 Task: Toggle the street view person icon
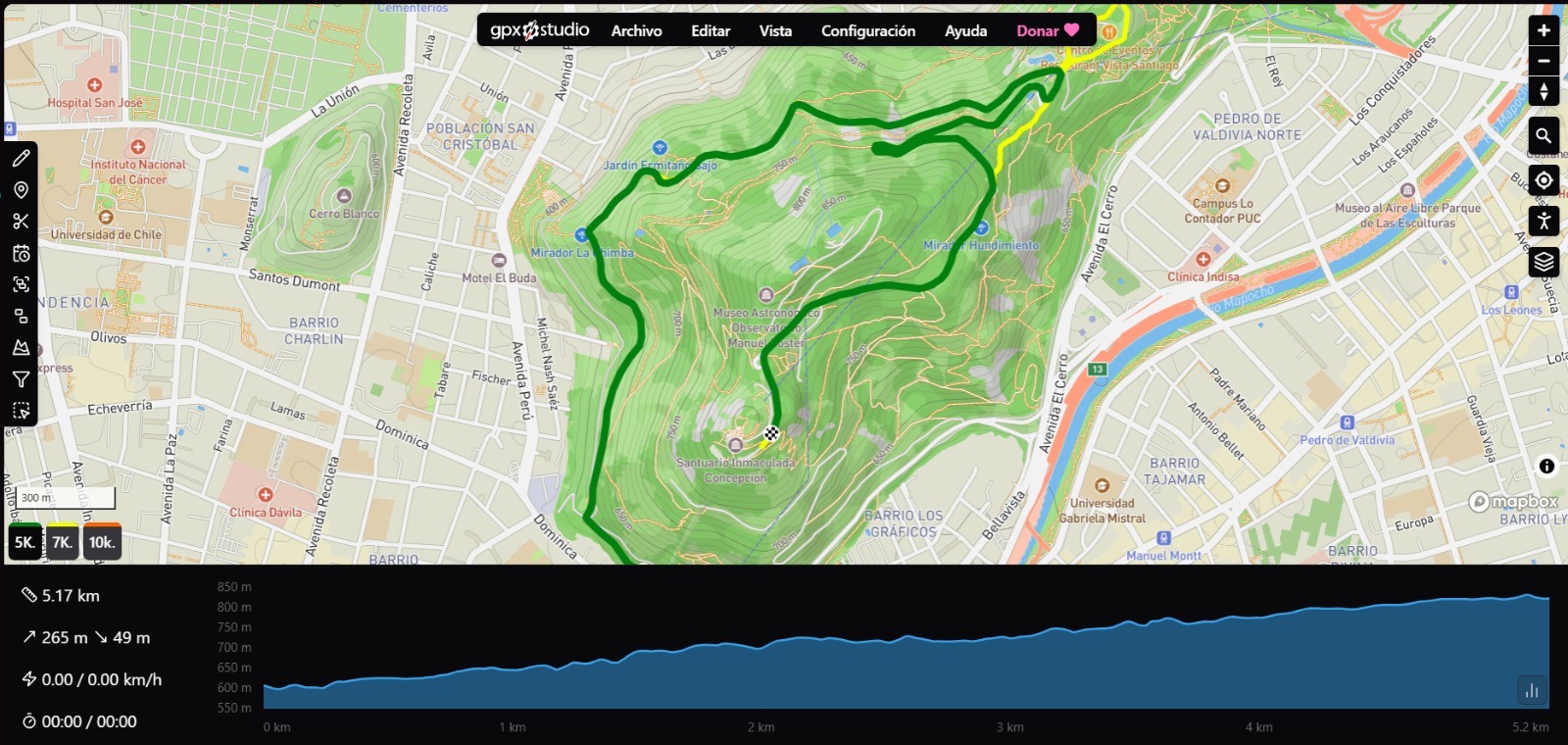click(1543, 221)
